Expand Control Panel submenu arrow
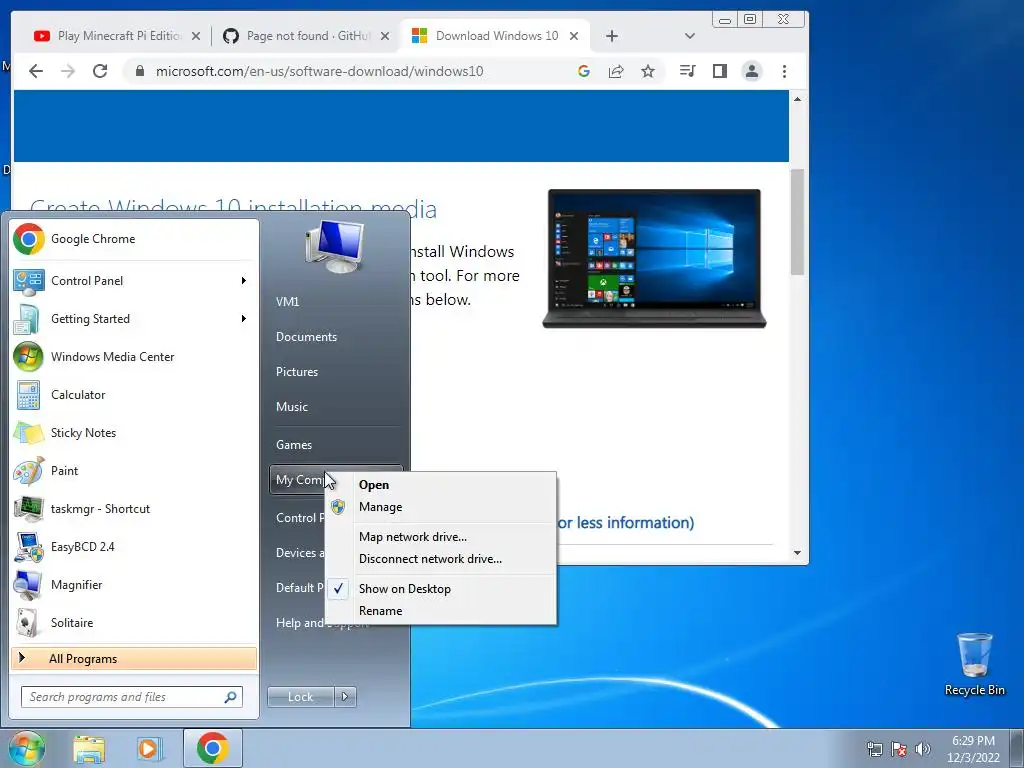This screenshot has height=768, width=1024. click(x=244, y=281)
